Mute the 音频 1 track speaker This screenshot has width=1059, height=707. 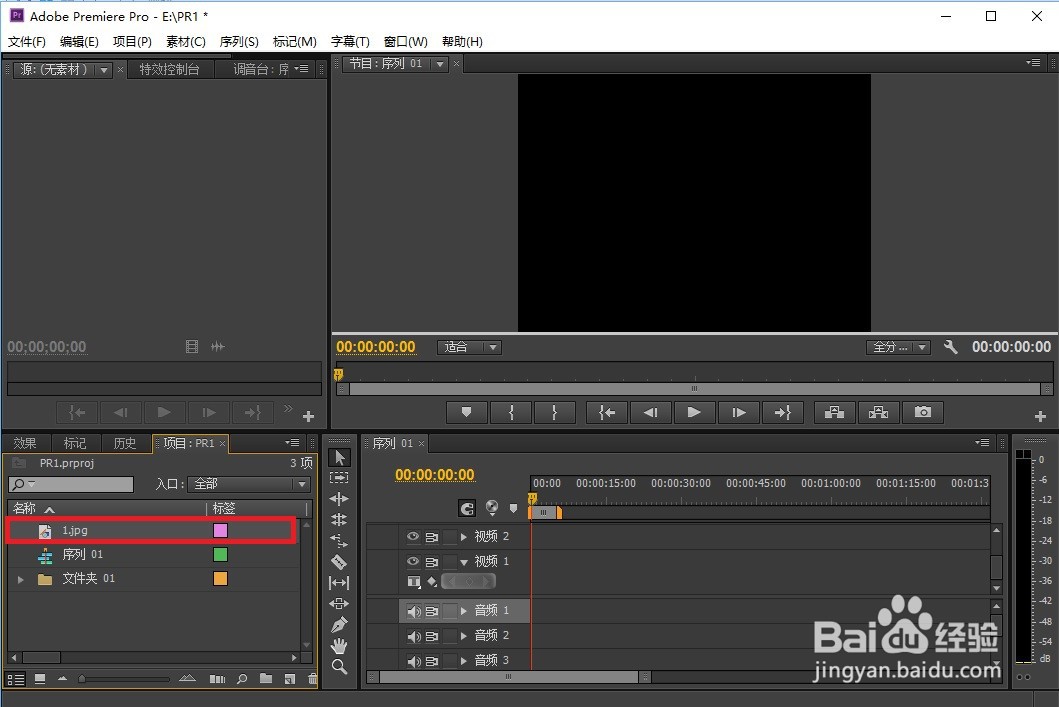[414, 611]
